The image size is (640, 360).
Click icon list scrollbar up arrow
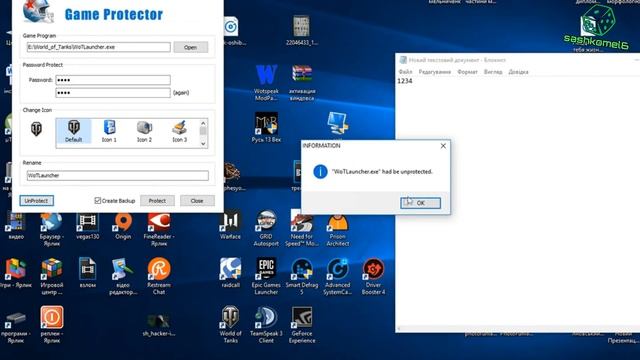pos(203,123)
